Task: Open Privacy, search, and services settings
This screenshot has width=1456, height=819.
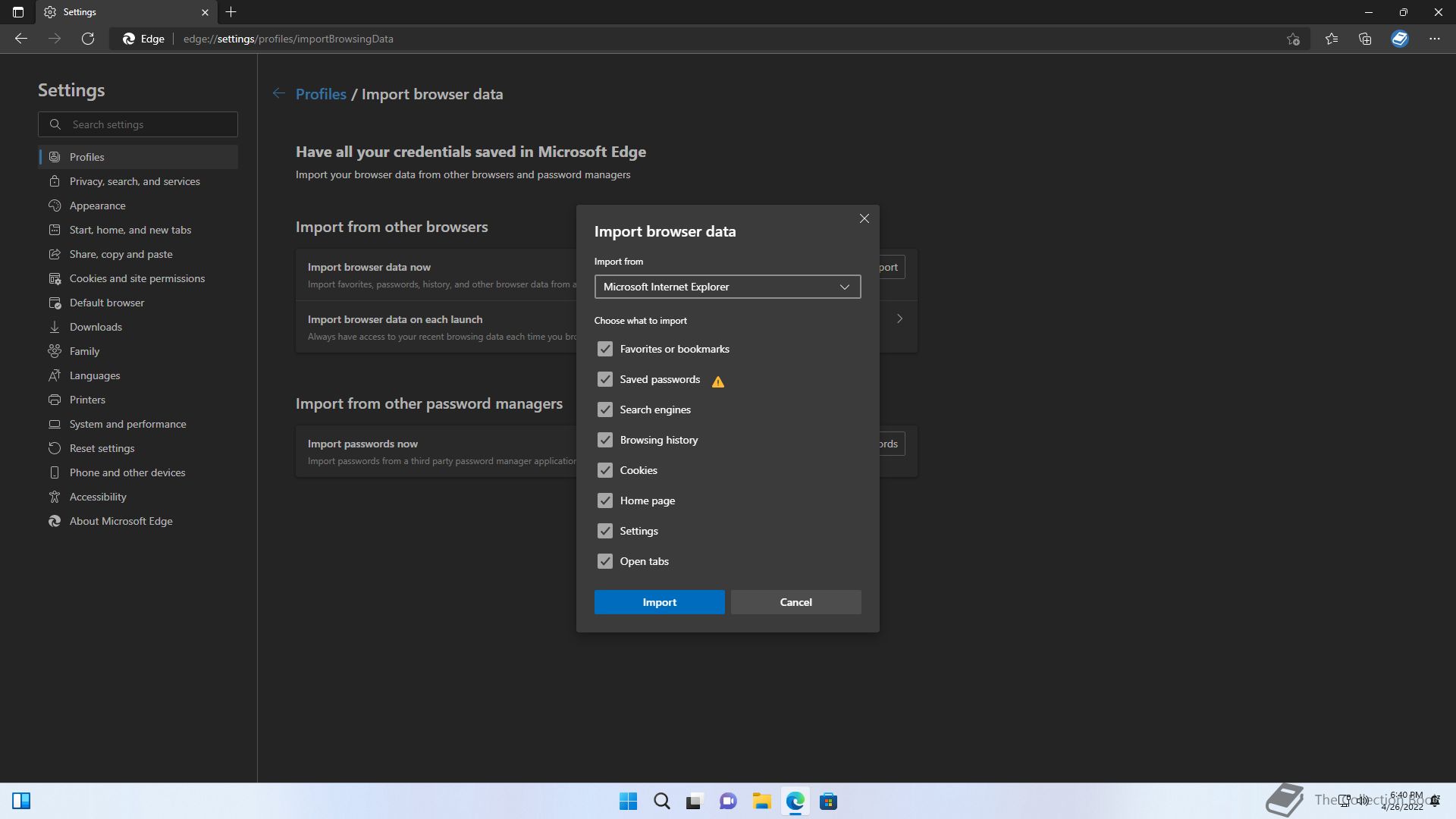Action: [x=138, y=181]
